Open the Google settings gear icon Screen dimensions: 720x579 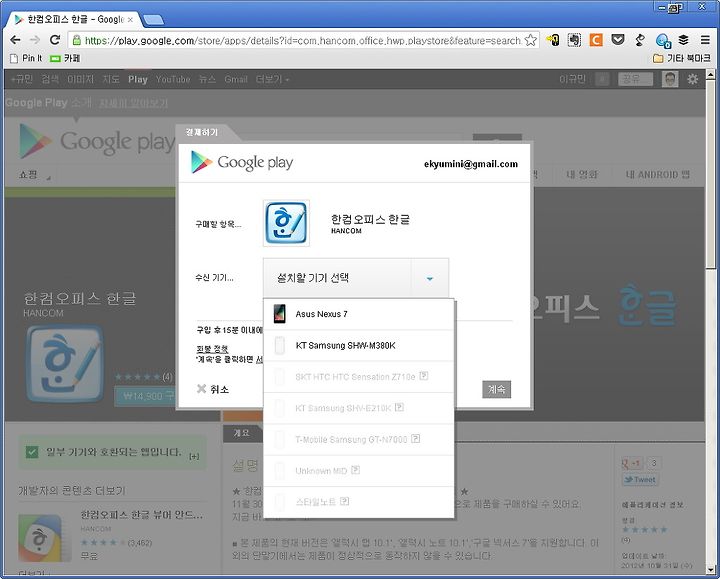tap(692, 79)
